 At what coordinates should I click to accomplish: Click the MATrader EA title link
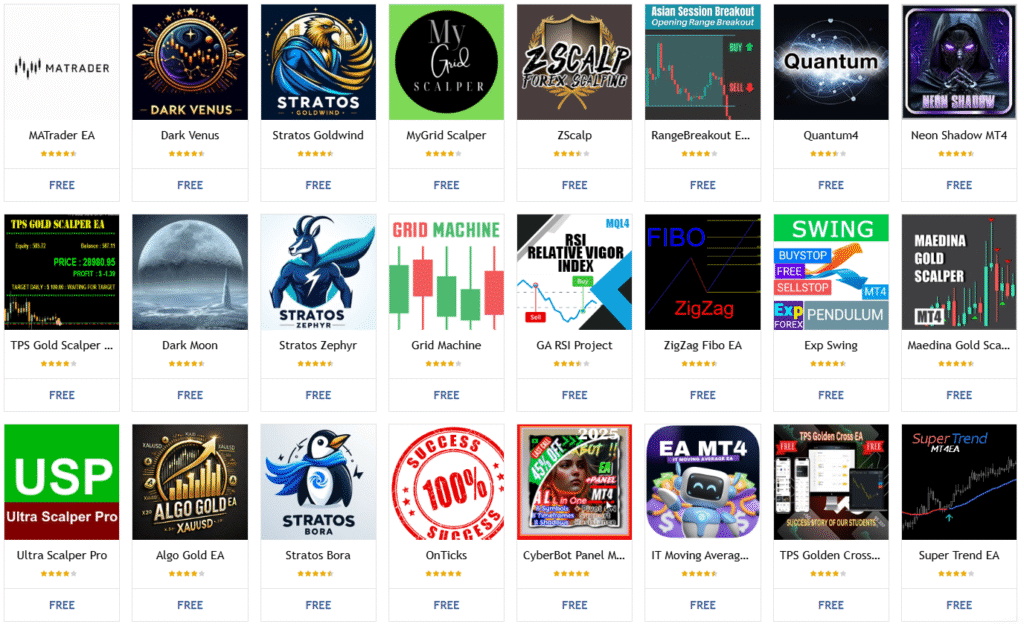tap(62, 135)
